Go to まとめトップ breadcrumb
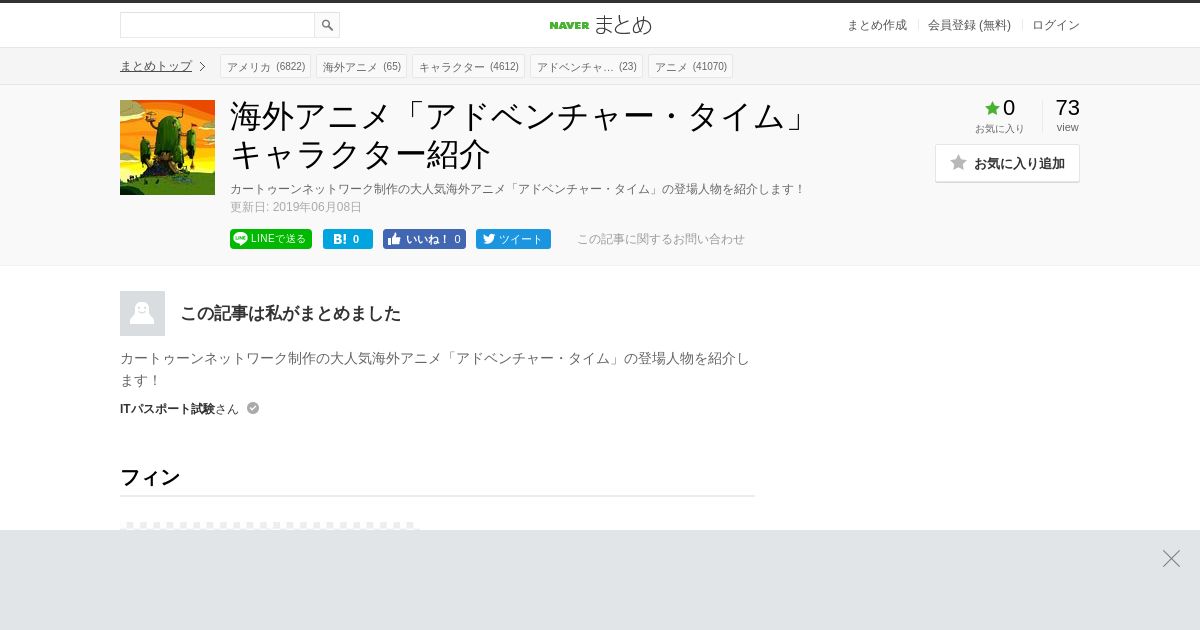Viewport: 1200px width, 630px height. click(156, 66)
